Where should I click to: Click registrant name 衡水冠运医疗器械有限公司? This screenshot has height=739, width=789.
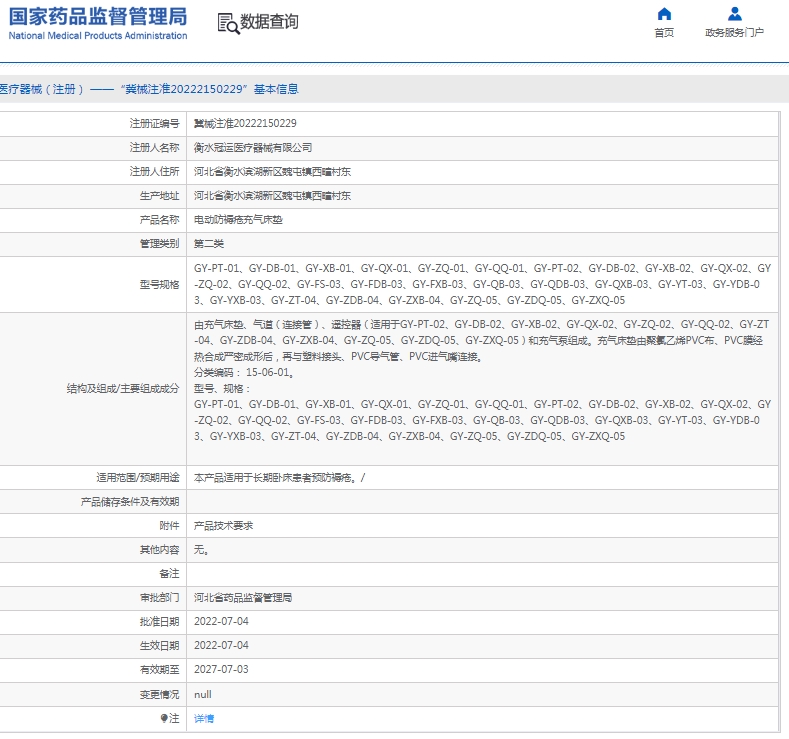(253, 147)
